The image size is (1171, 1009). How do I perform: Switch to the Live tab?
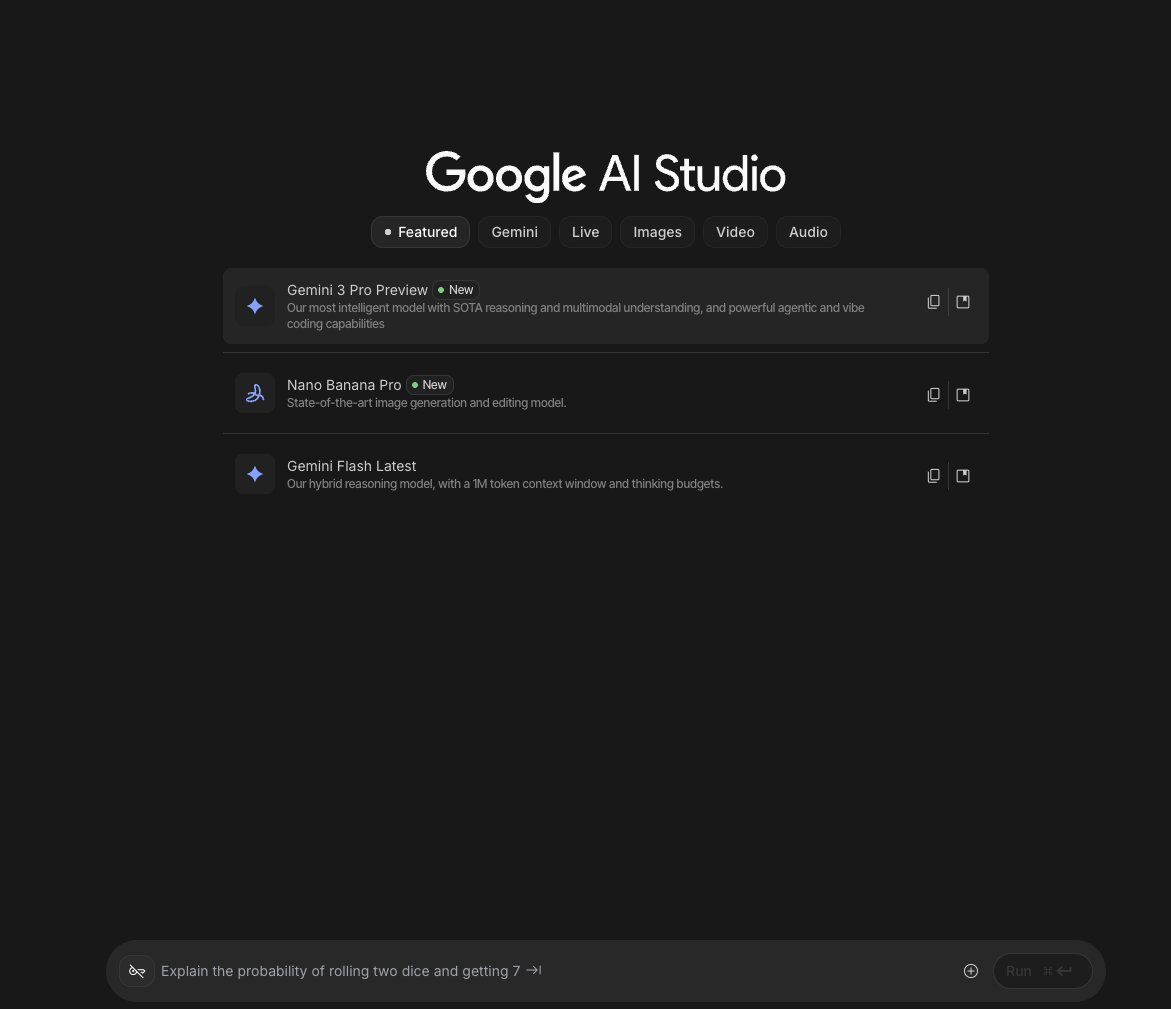click(x=586, y=232)
